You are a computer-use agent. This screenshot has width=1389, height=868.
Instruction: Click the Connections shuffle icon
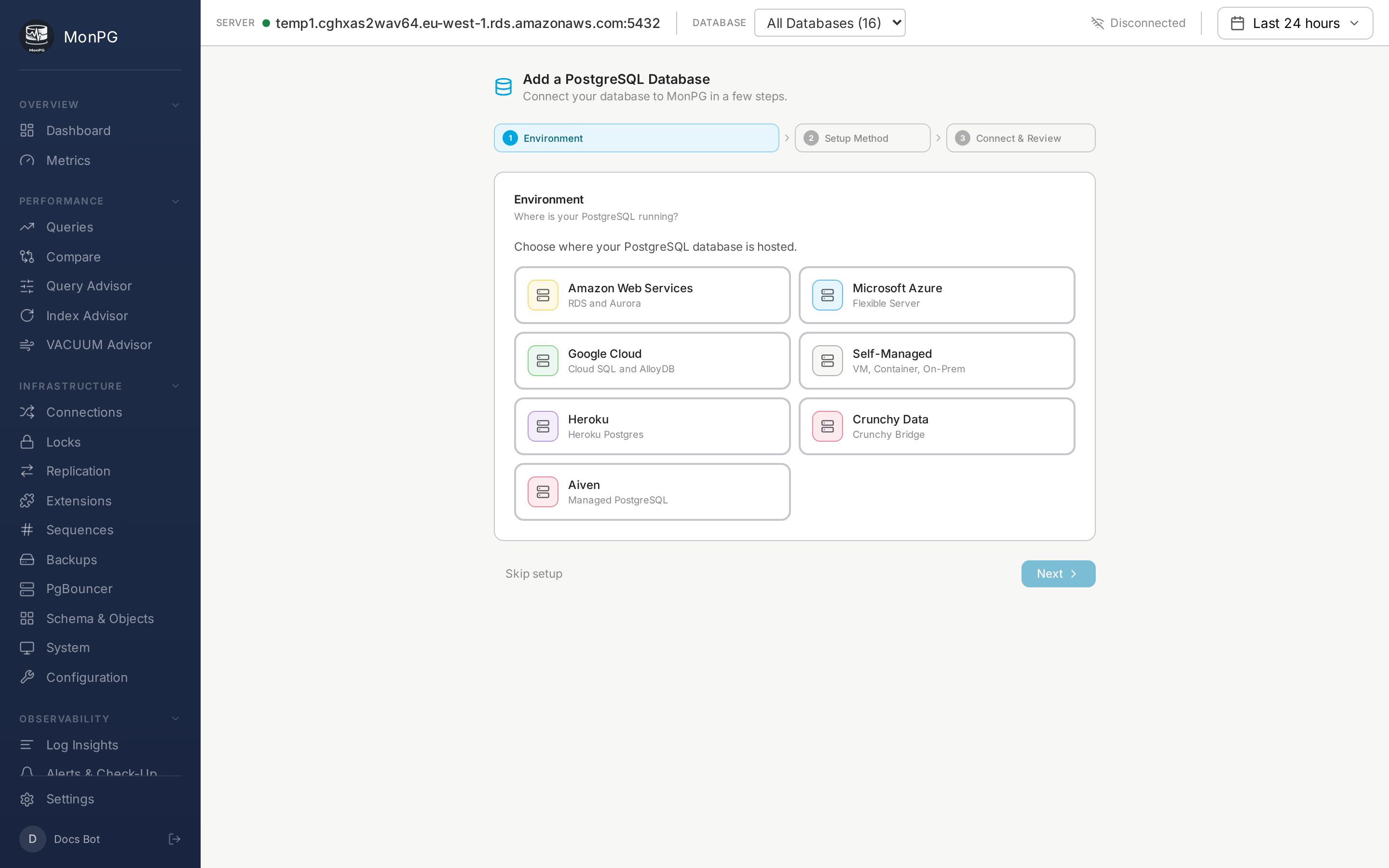pyautogui.click(x=27, y=412)
